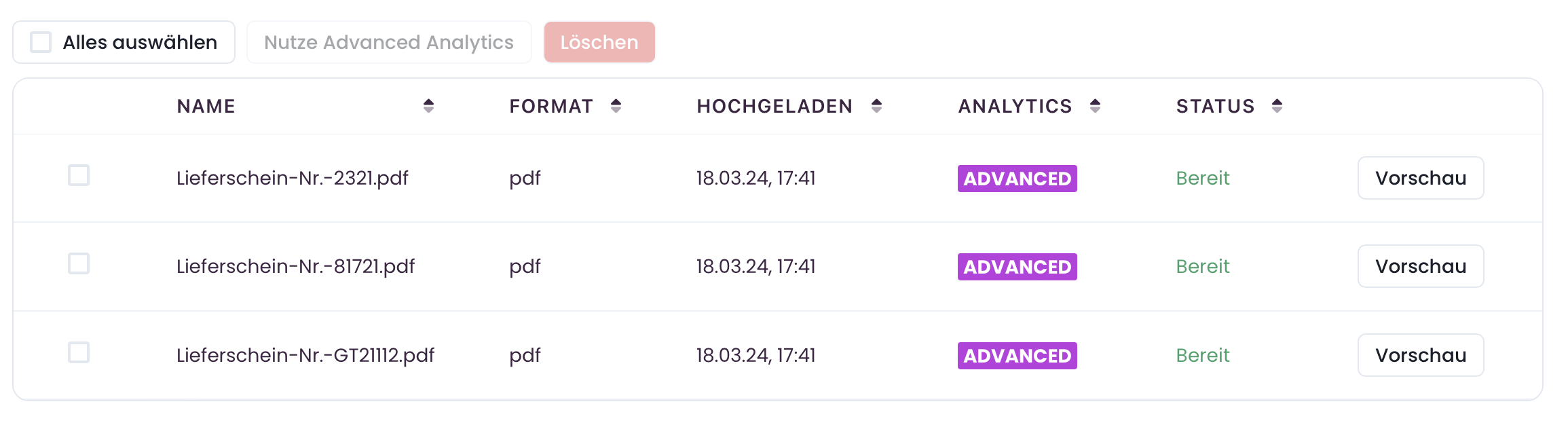Mark the Lieferschein-Nr.-GT21112.pdf row checkbox
1568x425 pixels.
tap(79, 352)
